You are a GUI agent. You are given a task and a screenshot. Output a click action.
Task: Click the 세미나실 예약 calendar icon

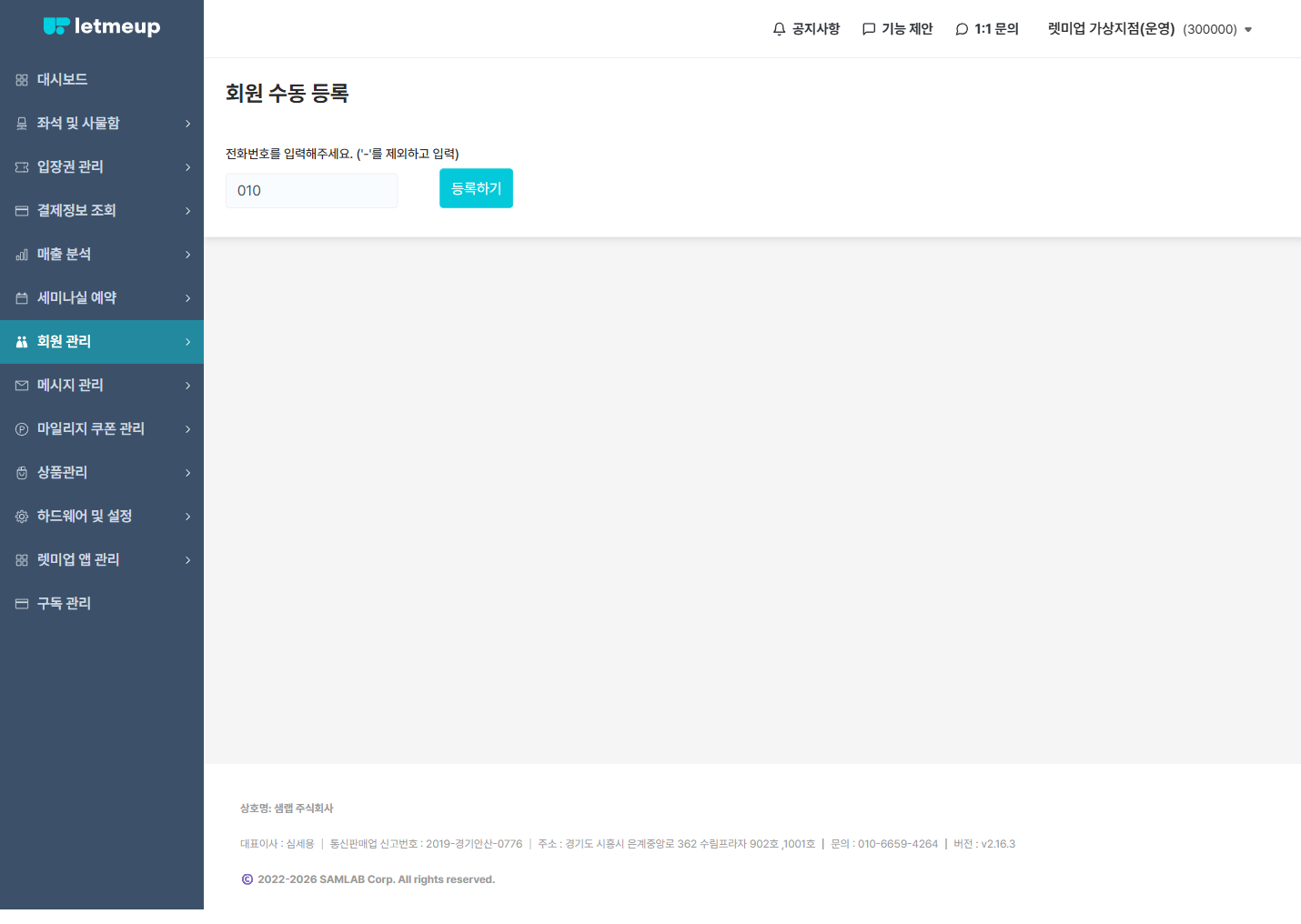(x=22, y=298)
